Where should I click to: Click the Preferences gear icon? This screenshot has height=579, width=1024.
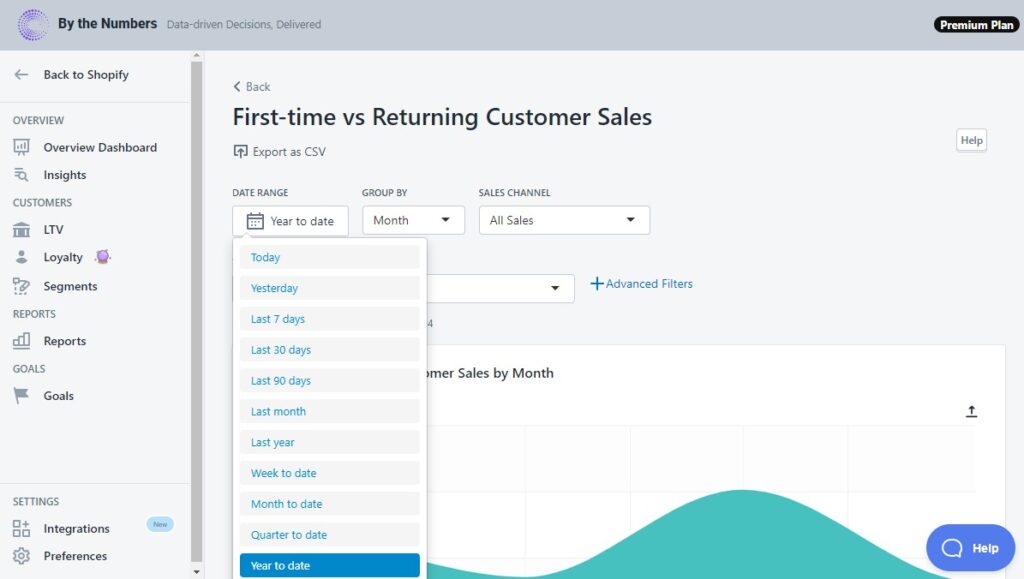(21, 556)
